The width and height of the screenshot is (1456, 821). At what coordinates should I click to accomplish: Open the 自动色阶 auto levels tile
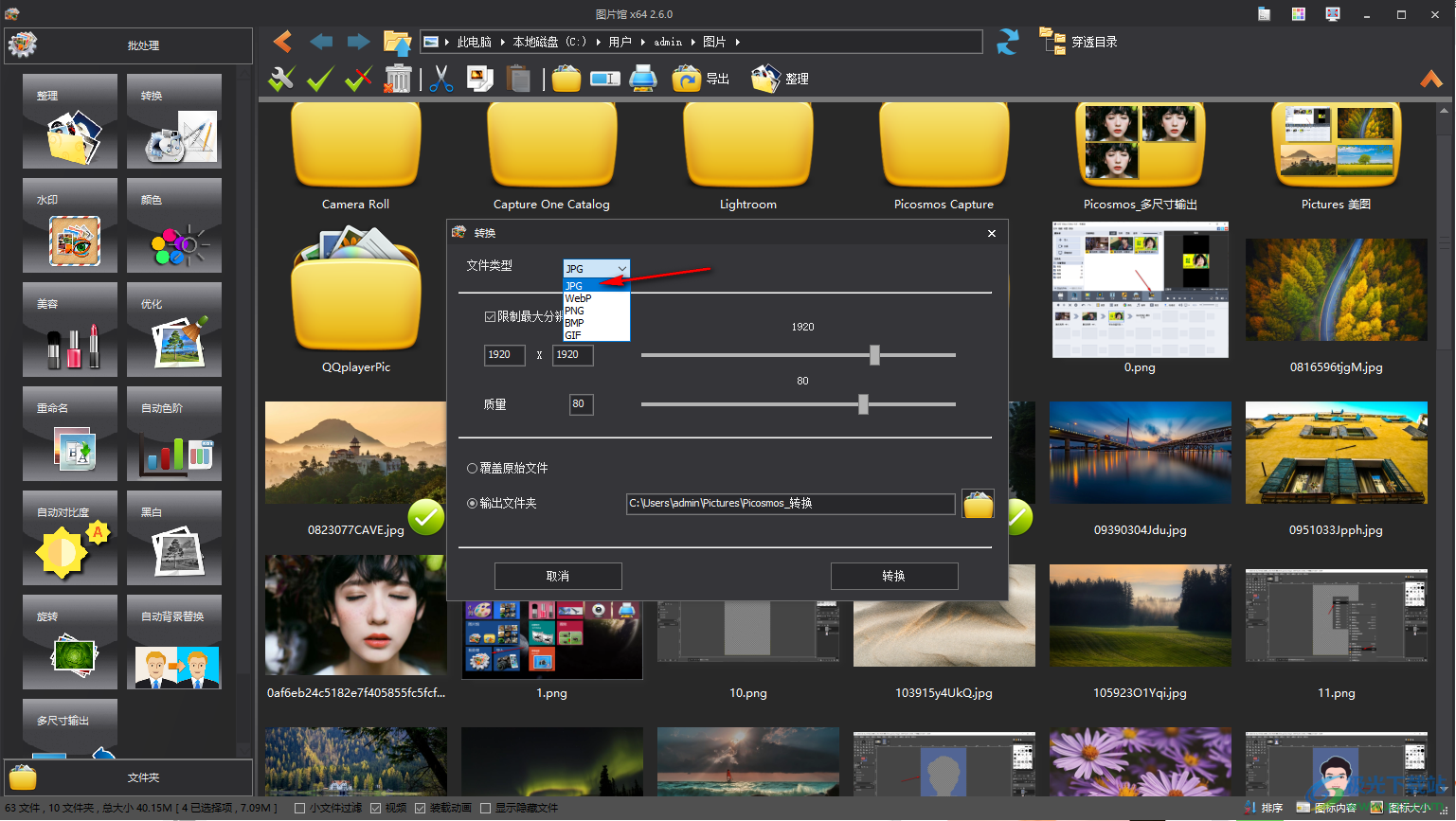pyautogui.click(x=174, y=434)
